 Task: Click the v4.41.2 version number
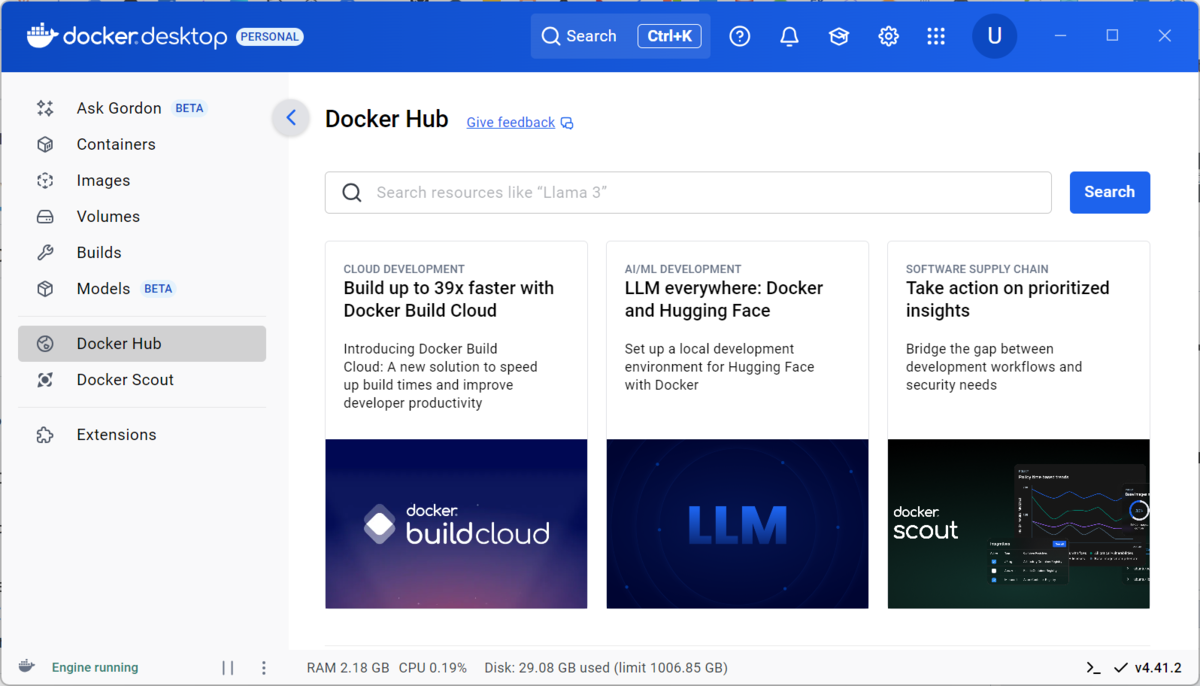[1158, 667]
